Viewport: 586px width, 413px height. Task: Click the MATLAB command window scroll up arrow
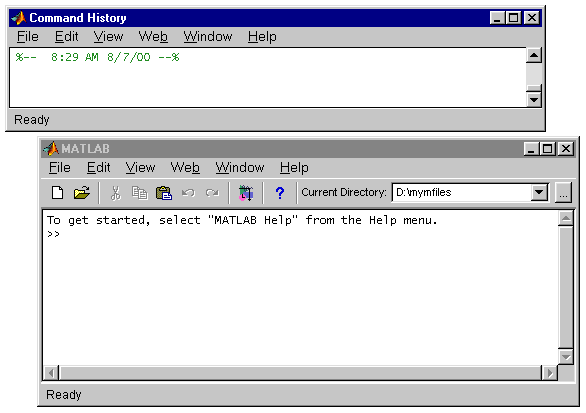click(566, 218)
